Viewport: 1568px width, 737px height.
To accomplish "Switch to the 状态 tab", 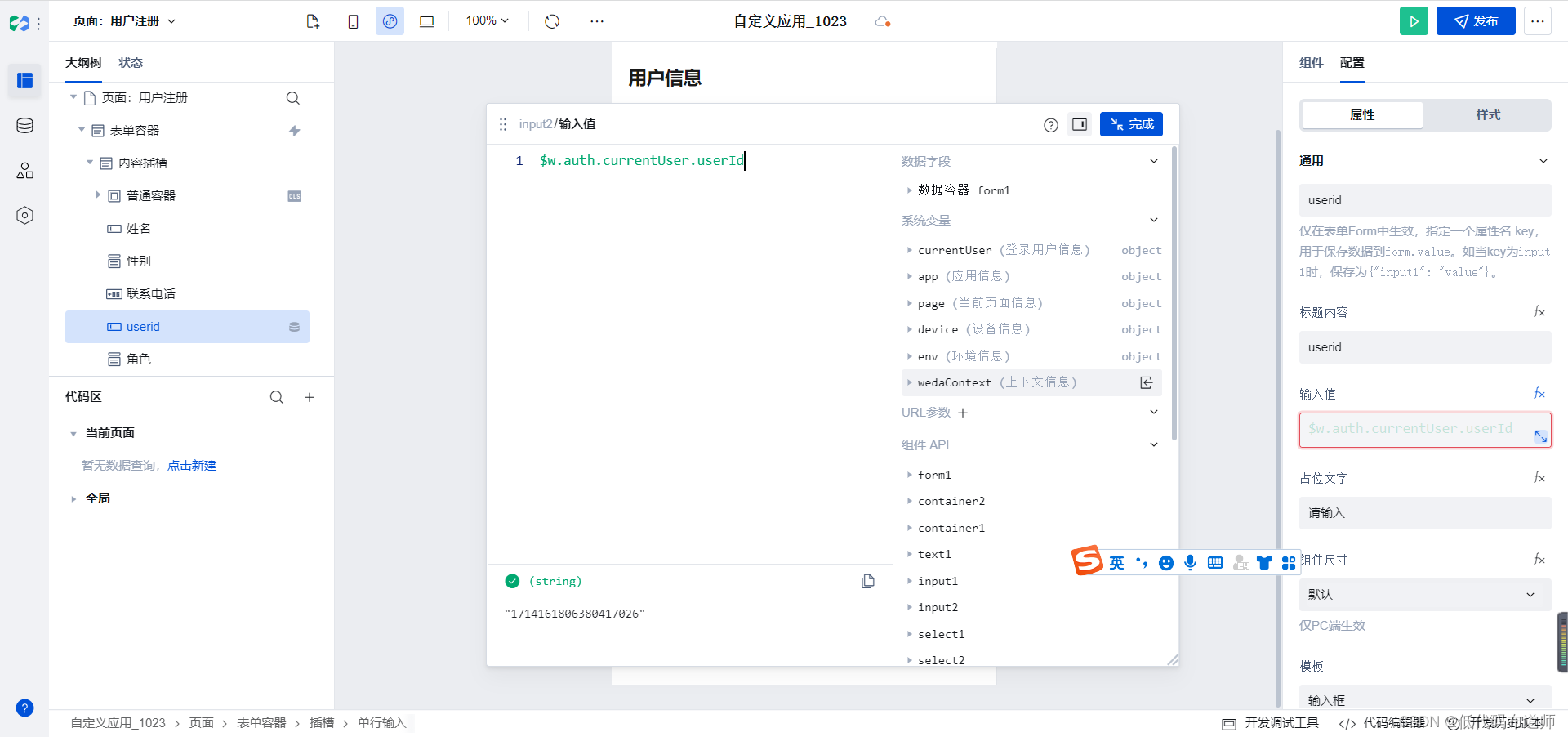I will [x=131, y=63].
